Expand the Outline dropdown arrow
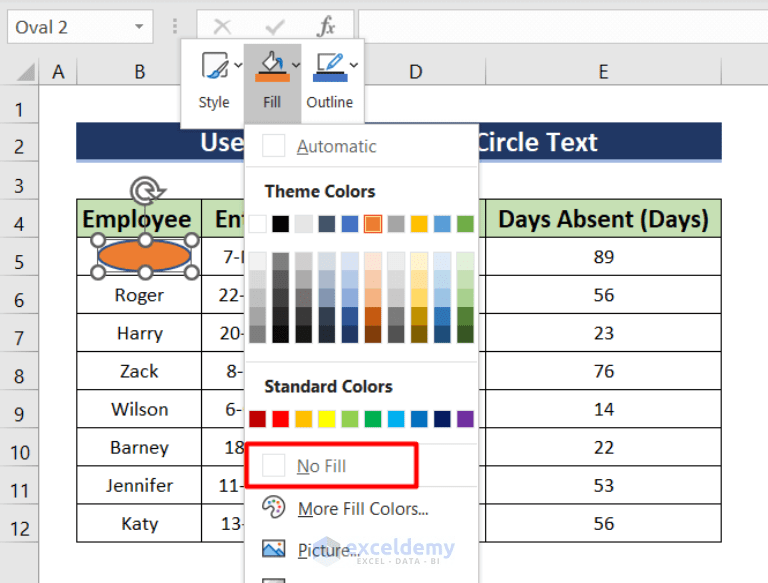Viewport: 768px width, 583px height. tap(354, 65)
